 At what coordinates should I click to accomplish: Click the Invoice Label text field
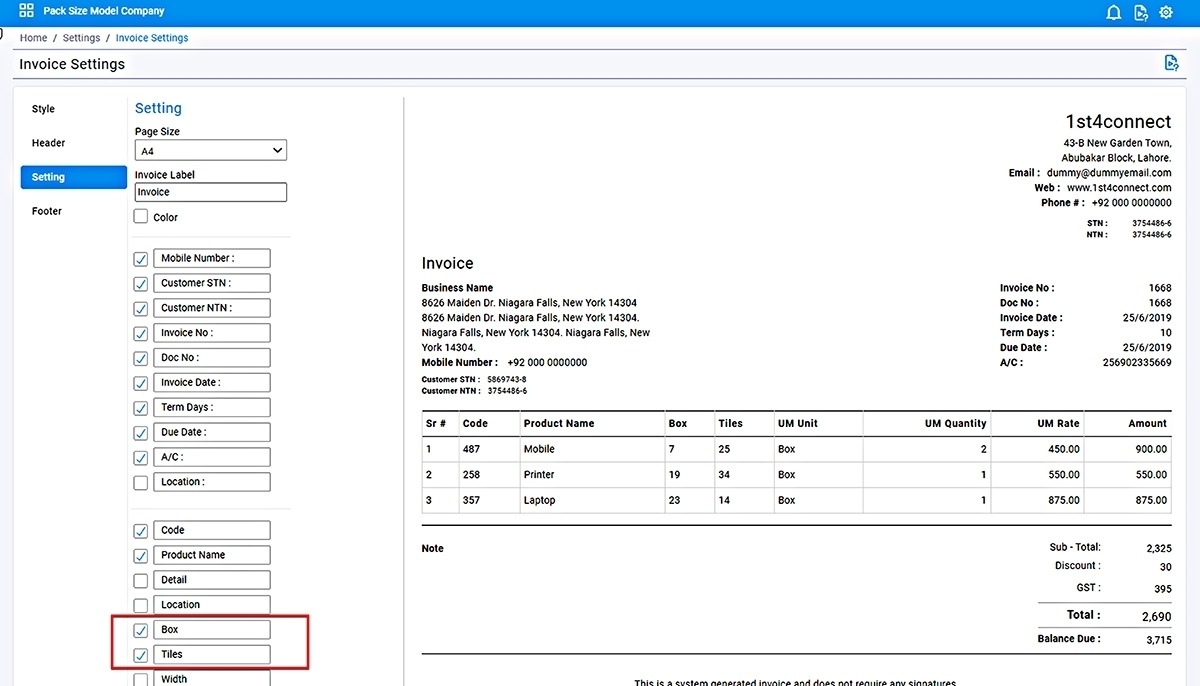pyautogui.click(x=211, y=192)
